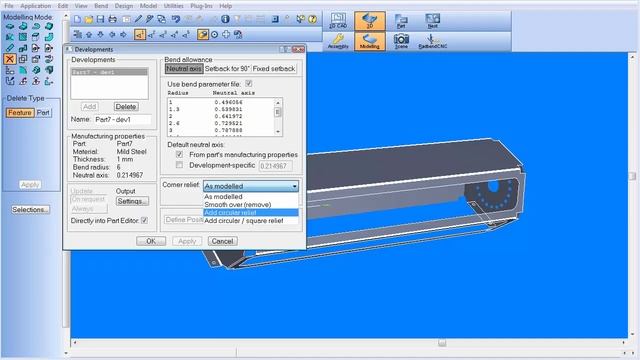Image resolution: width=640 pixels, height=360 pixels.
Task: Open a file with the folder icon
Action: [89, 19]
